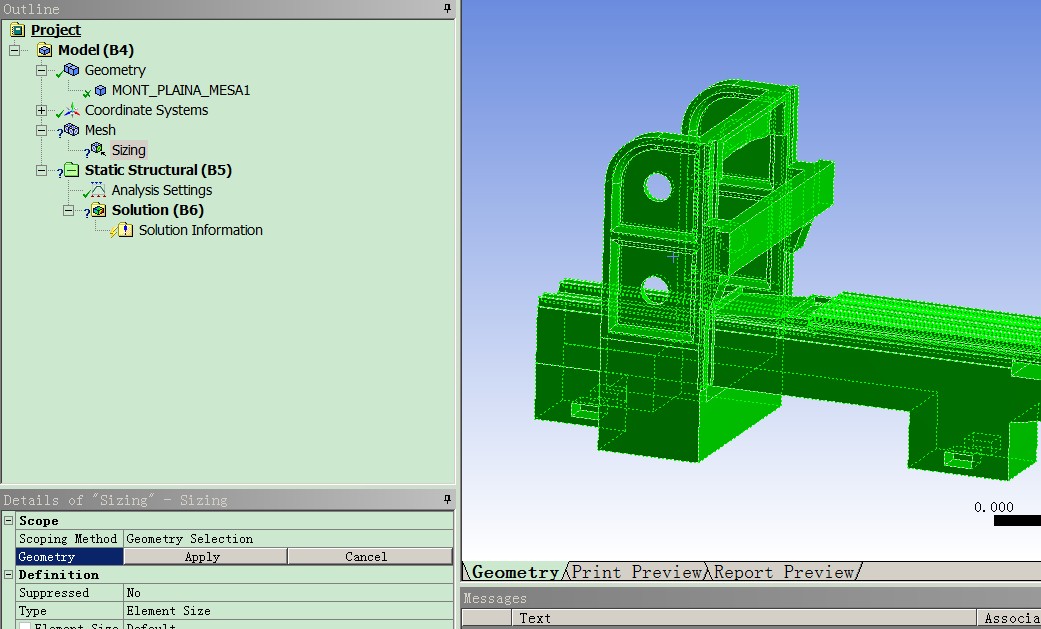Apply the geometry selection

205,557
